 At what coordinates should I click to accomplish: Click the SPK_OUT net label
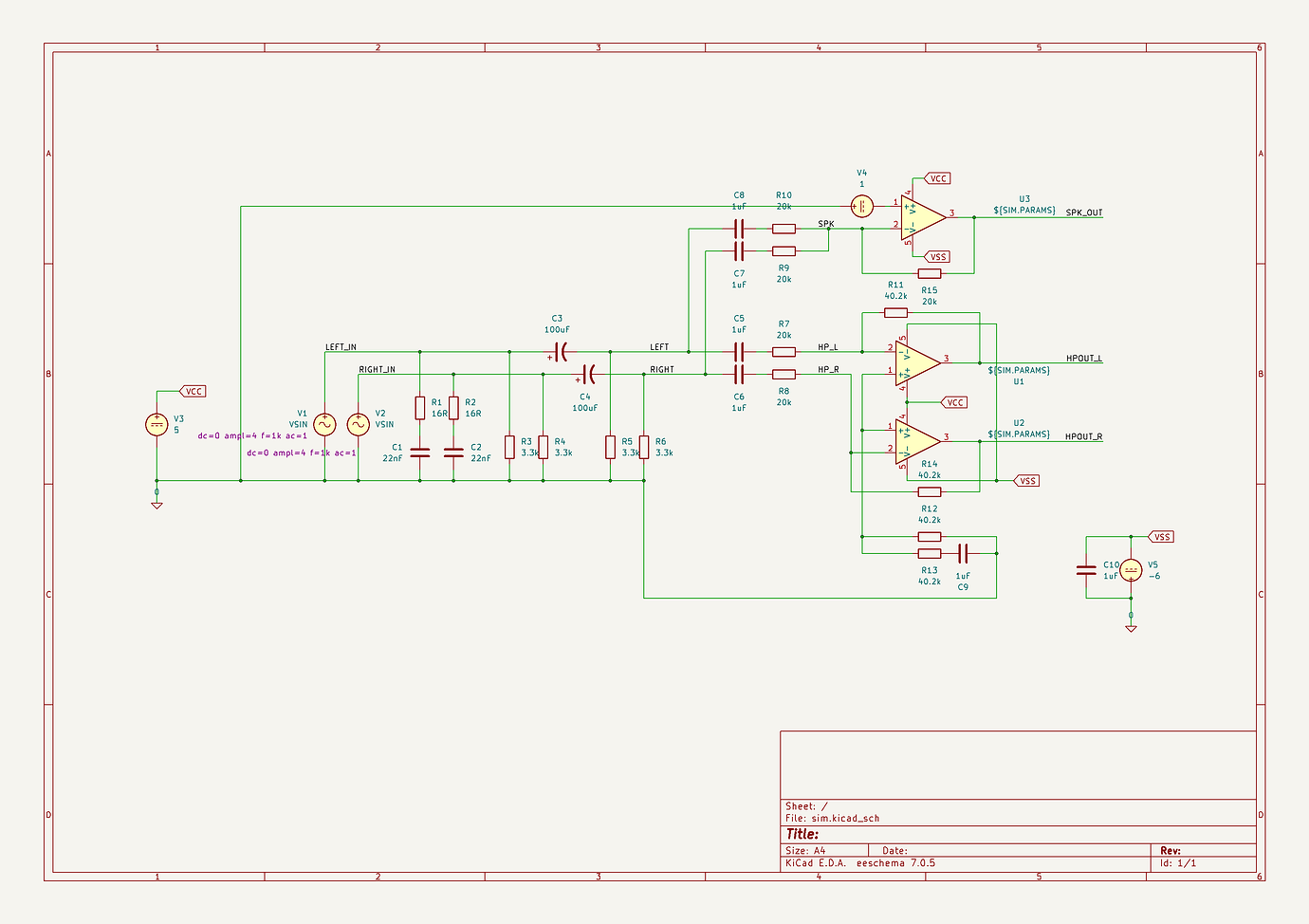click(1082, 213)
